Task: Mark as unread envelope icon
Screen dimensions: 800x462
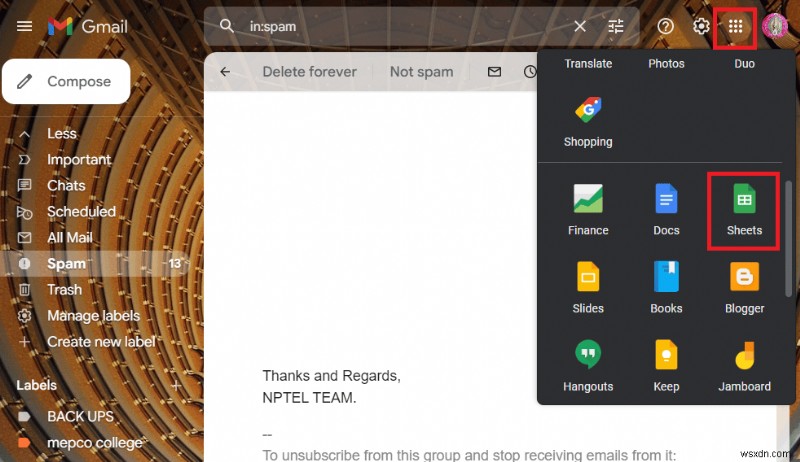Action: 494,72
